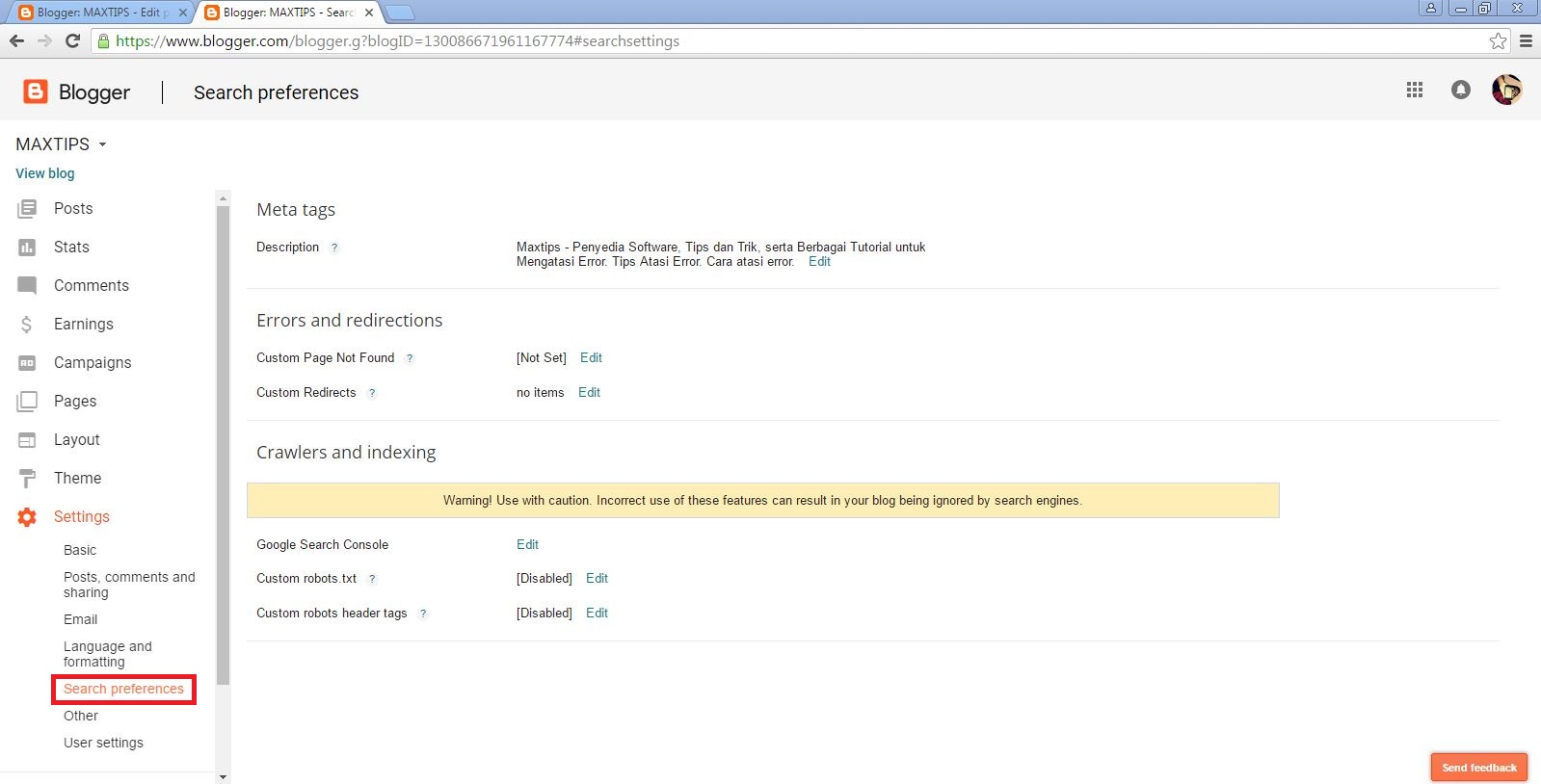Click the Chrome user profile icon in title bar

[1431, 8]
